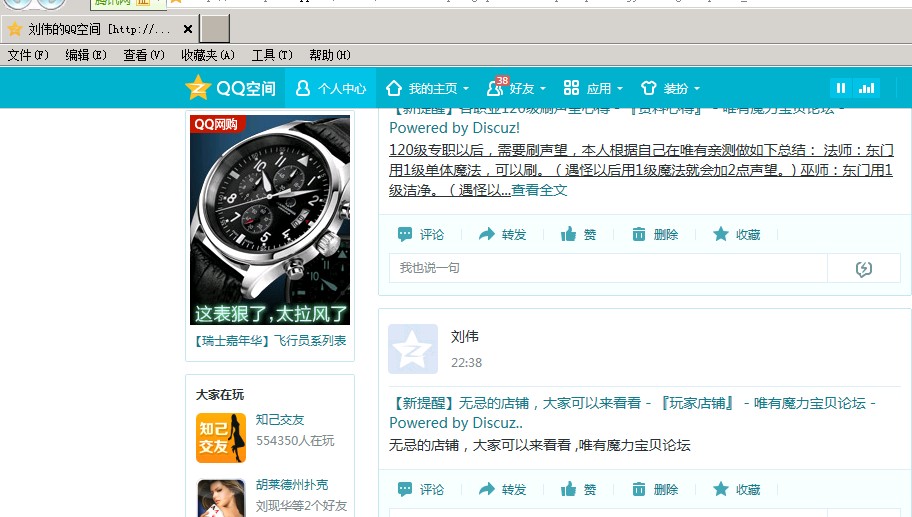The image size is (912, 517).
Task: Close the 刘伟的QQ空间 browser tab
Action: point(188,29)
